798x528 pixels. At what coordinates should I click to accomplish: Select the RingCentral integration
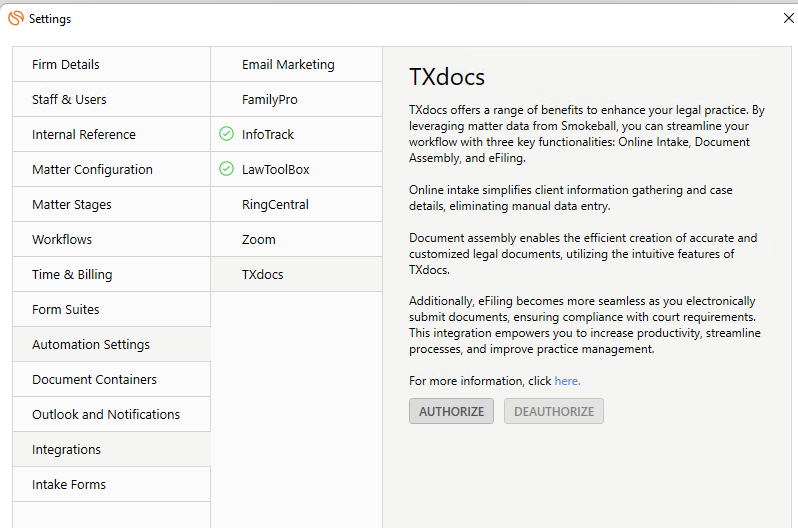[x=297, y=204]
